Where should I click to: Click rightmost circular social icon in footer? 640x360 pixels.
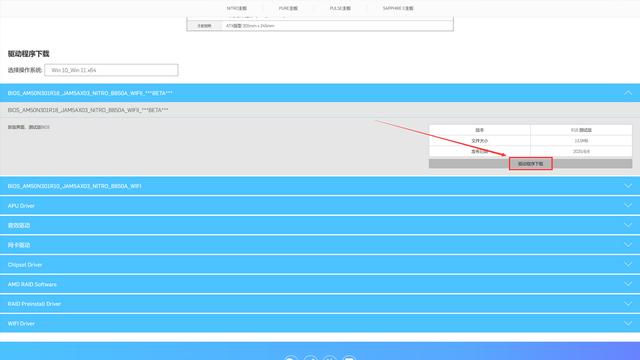click(349, 358)
